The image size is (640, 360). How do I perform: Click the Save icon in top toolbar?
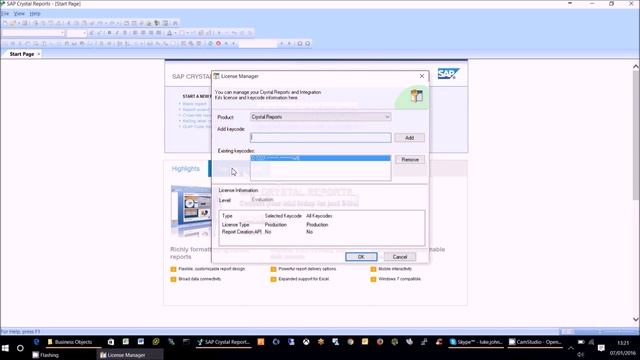24,23
